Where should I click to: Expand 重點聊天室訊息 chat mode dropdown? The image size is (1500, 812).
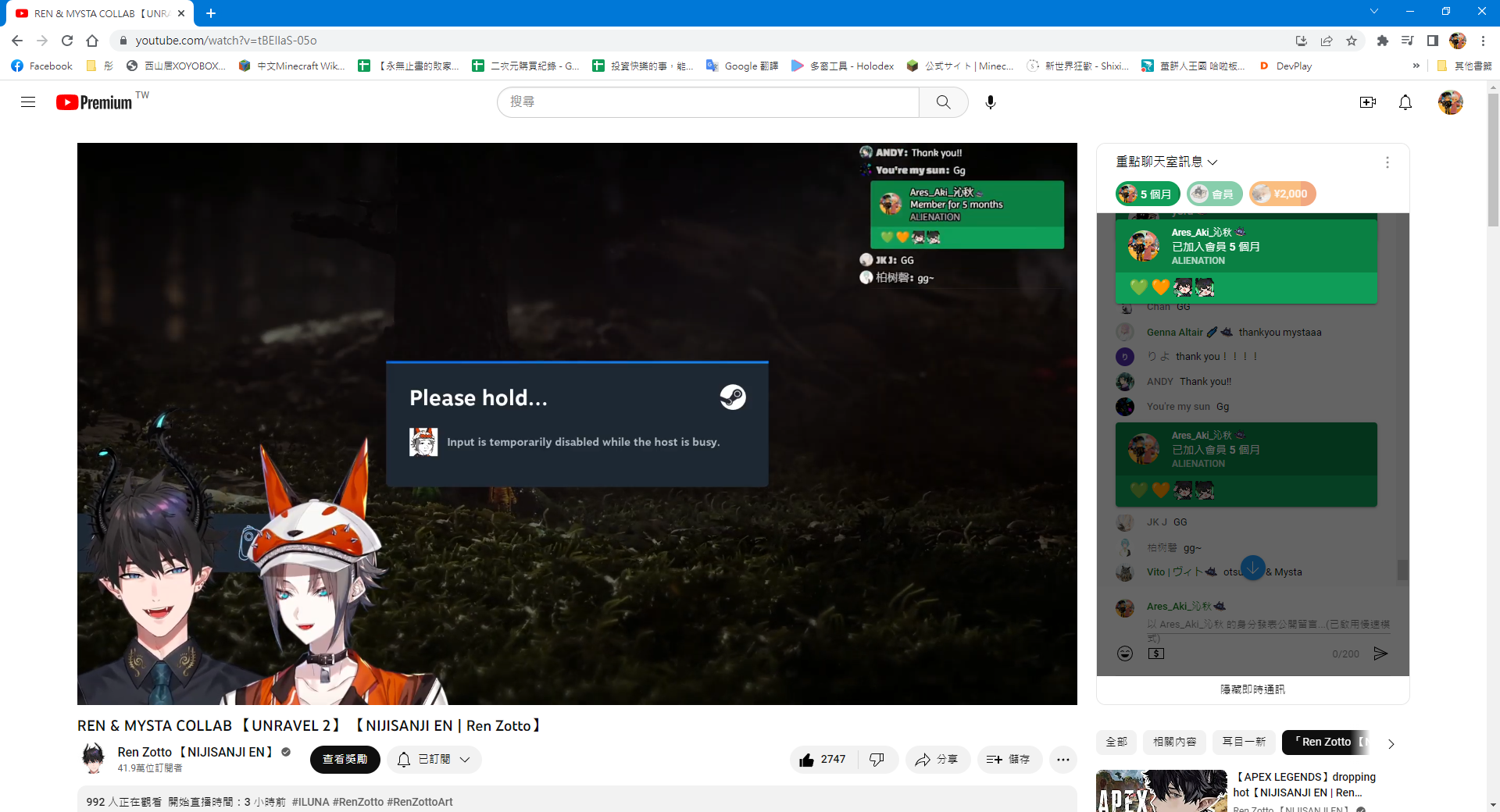click(1166, 162)
